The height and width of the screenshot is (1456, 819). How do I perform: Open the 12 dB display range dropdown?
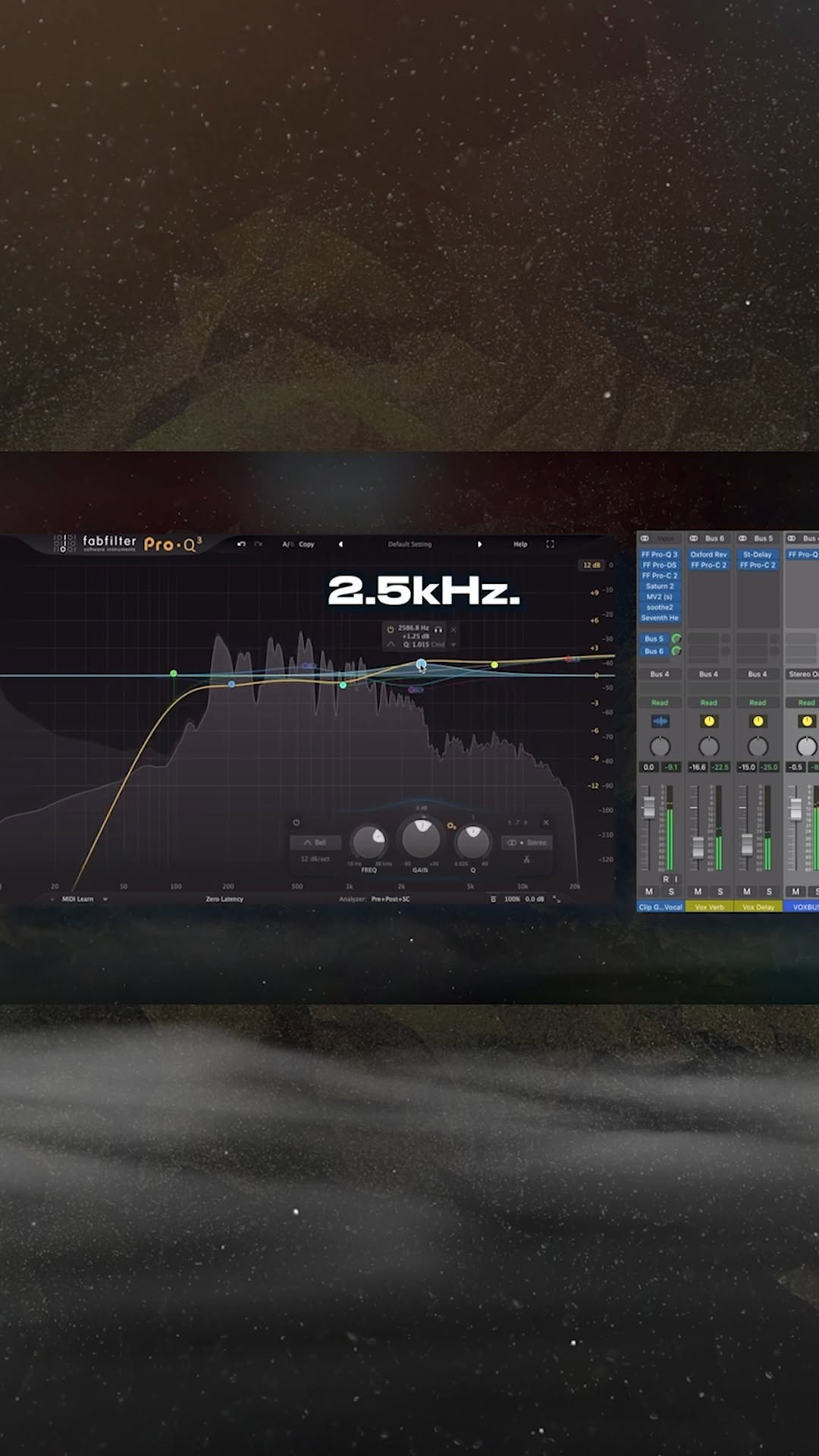[x=591, y=565]
